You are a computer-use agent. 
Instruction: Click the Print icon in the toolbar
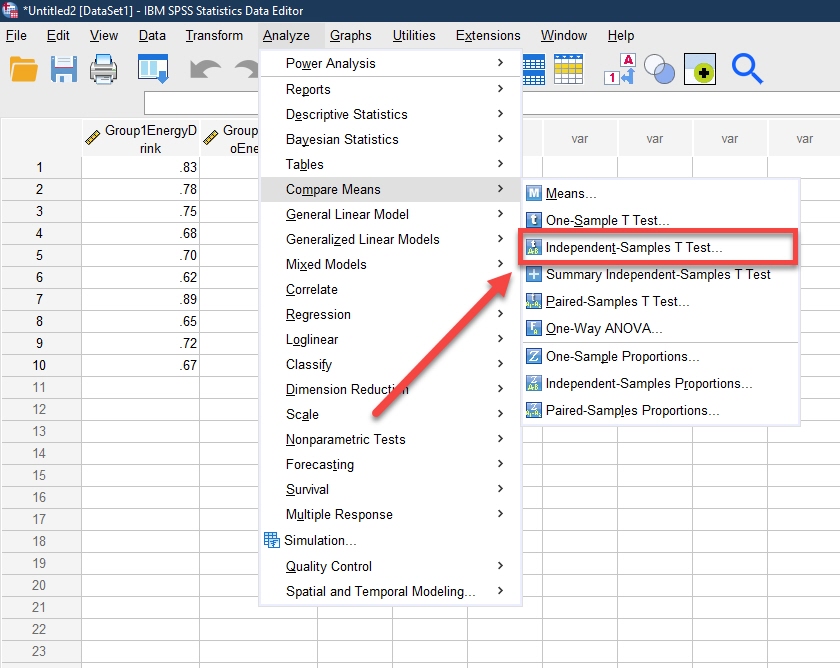pos(105,69)
